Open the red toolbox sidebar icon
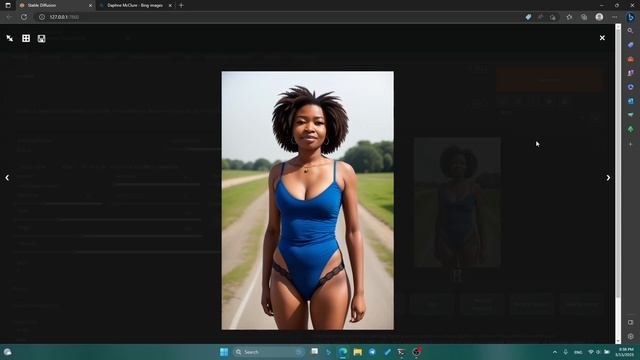The image size is (640, 360). coord(631,59)
